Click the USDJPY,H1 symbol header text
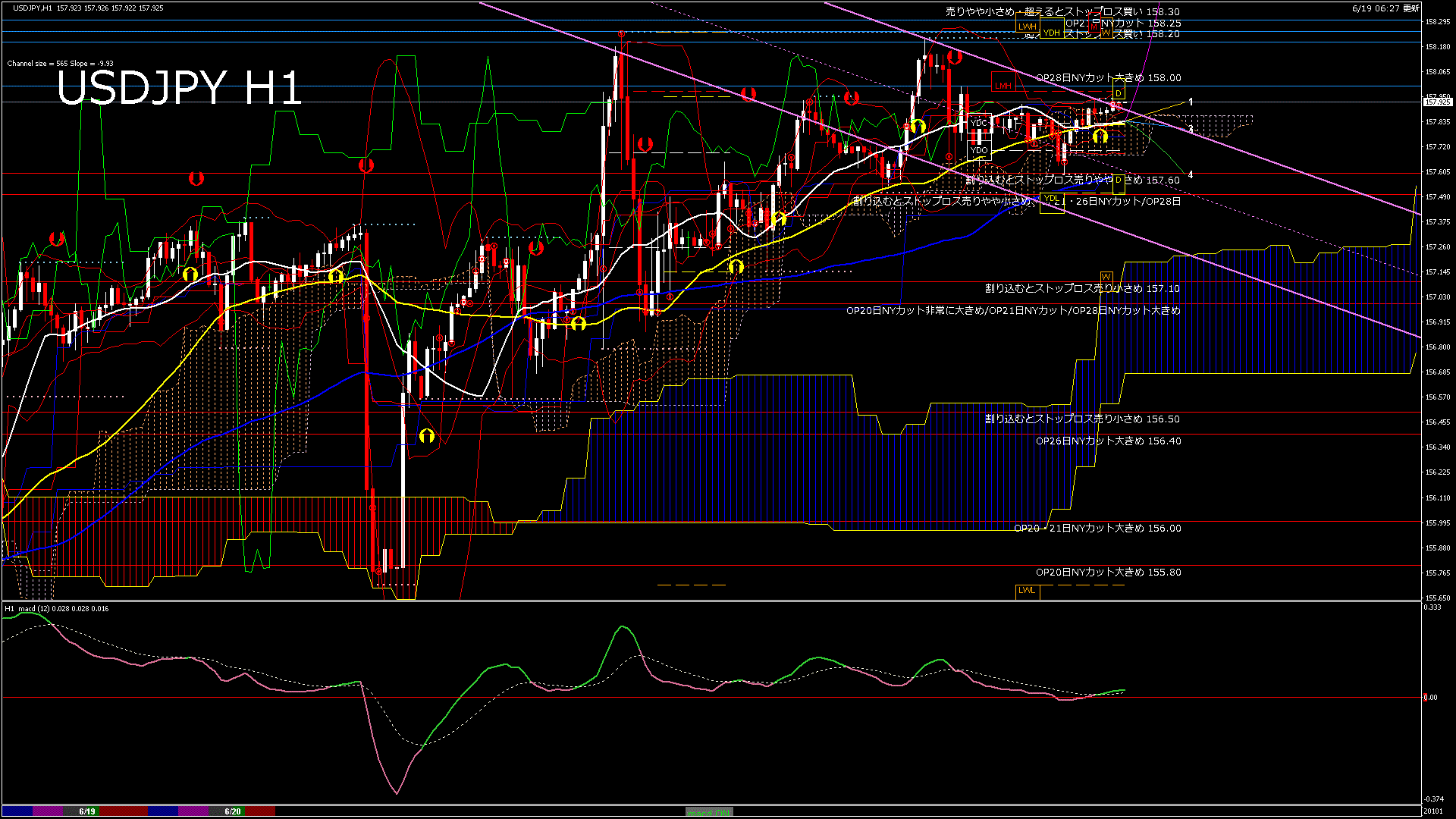The width and height of the screenshot is (1456, 819). point(33,8)
